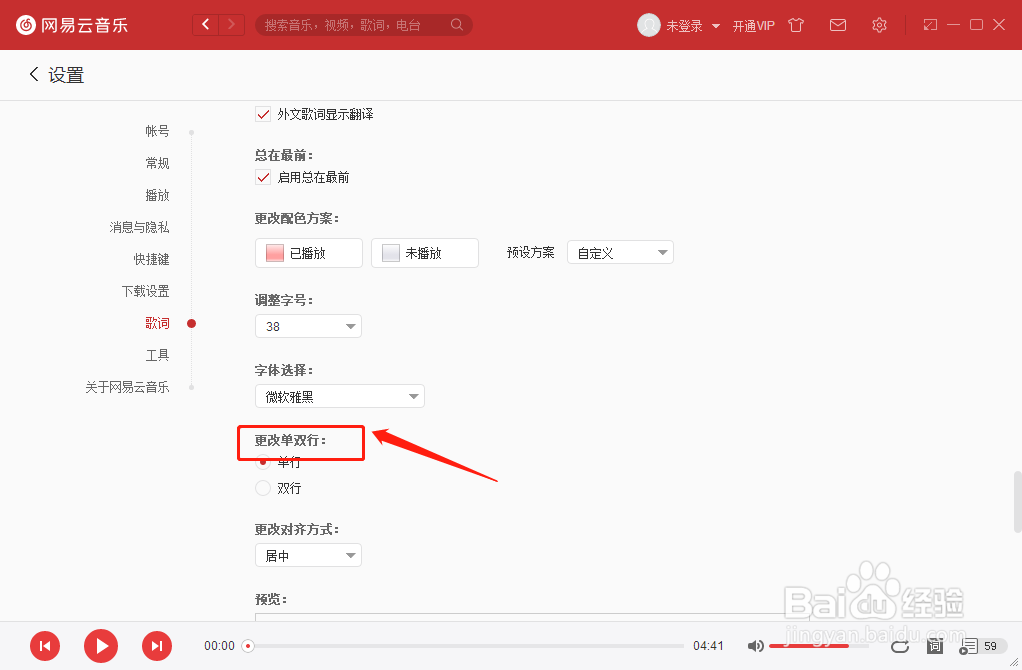Click the 开通VIP link
The width and height of the screenshot is (1022, 670).
(754, 24)
